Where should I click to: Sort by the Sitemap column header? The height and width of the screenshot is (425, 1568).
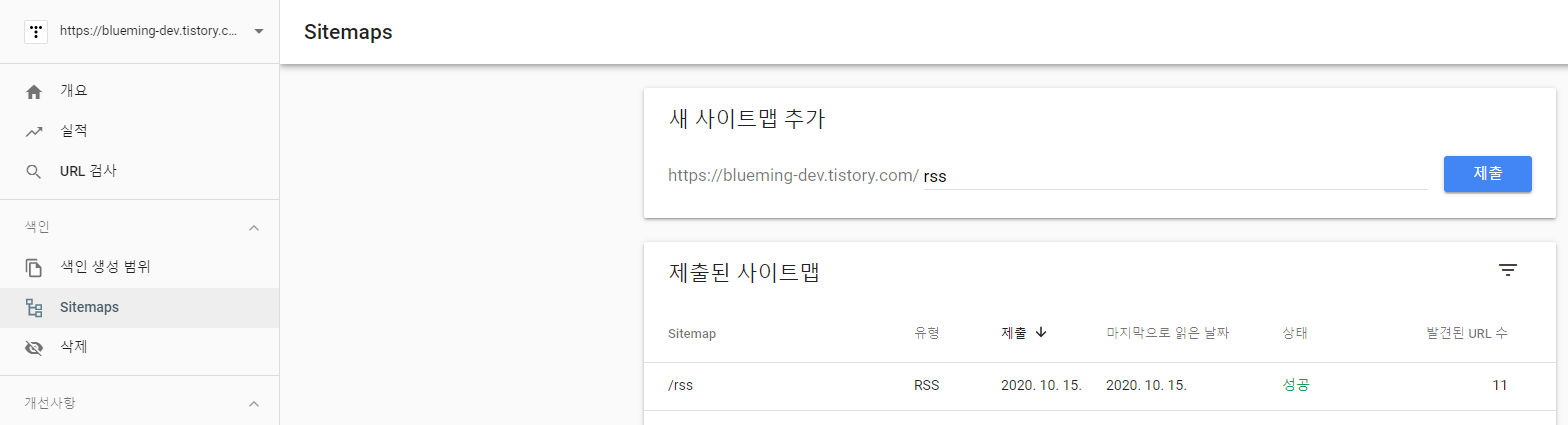692,333
